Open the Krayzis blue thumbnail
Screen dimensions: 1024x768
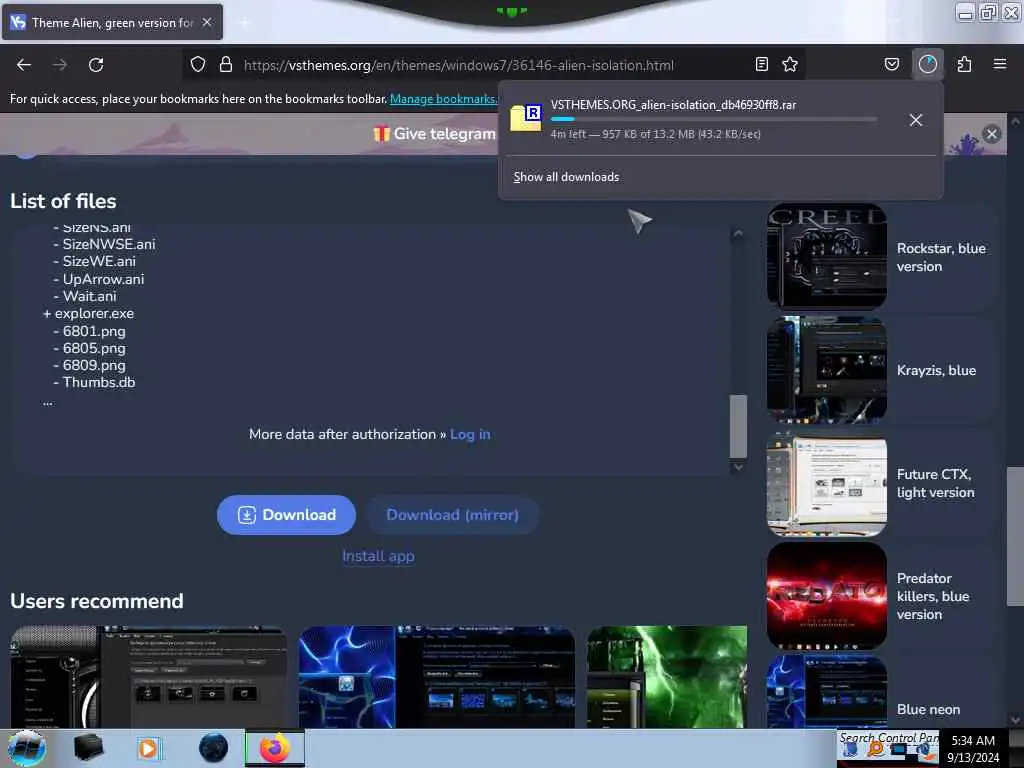tap(827, 370)
